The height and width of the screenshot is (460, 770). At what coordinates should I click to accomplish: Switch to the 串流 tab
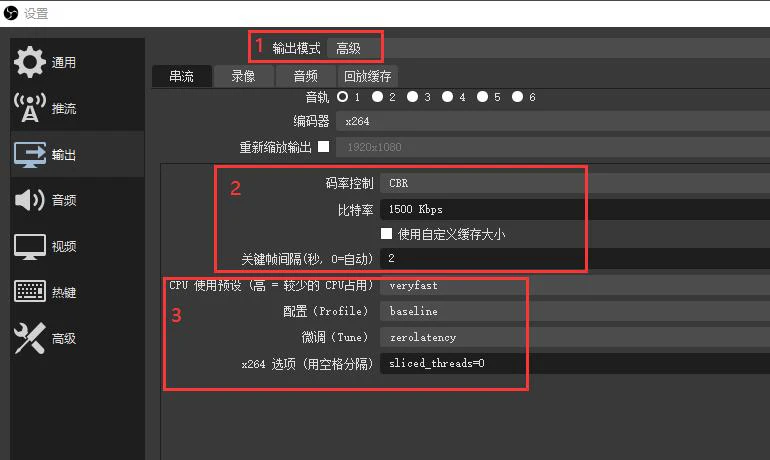point(182,76)
